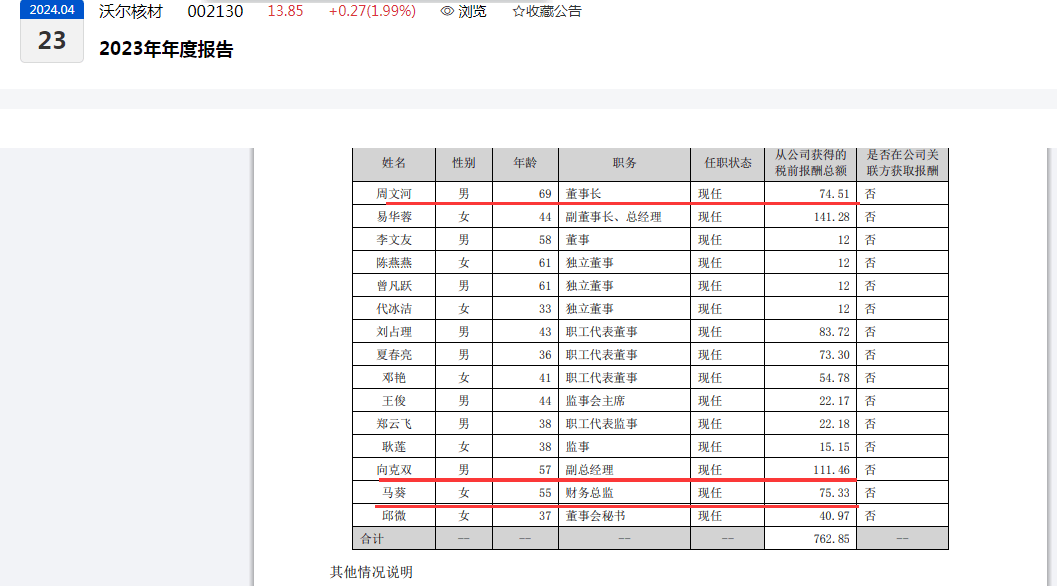Open the 沃尔核材 stock name link

point(131,11)
